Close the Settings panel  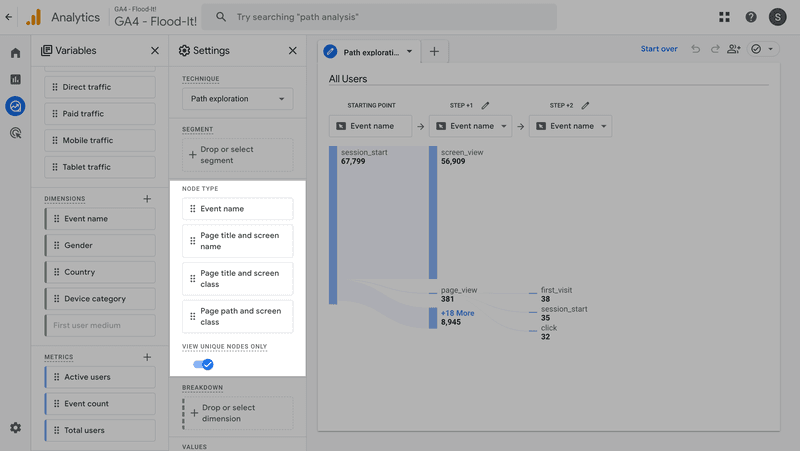[292, 51]
